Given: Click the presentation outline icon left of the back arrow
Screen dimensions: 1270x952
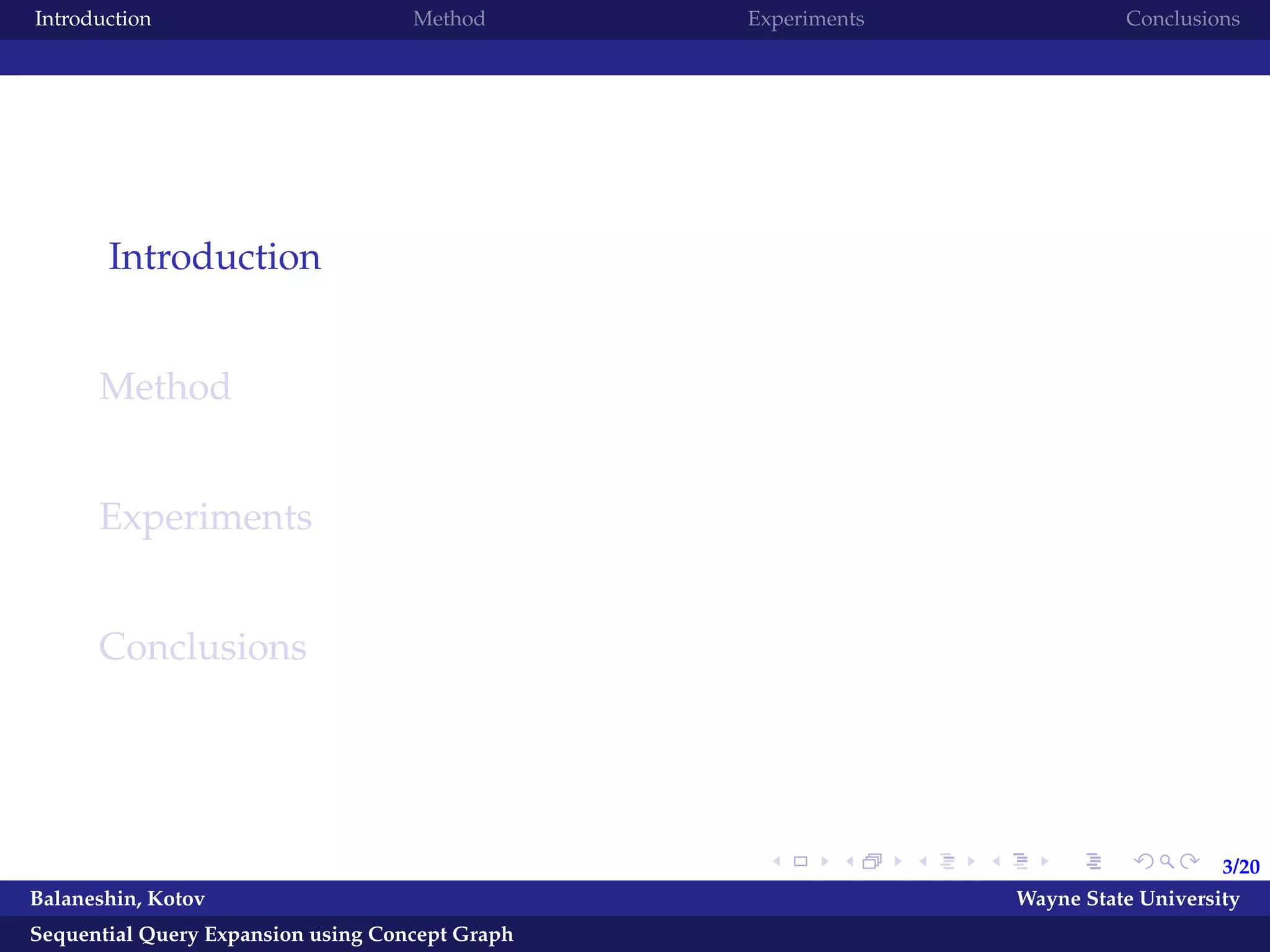Looking at the screenshot, I should tap(1094, 862).
